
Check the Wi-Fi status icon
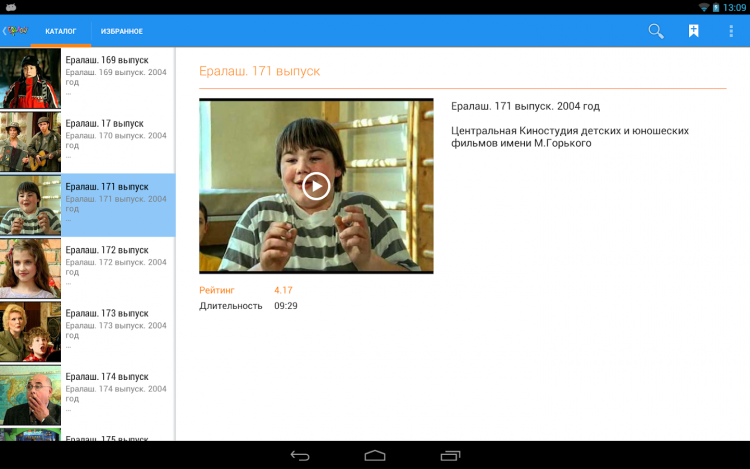tap(703, 7)
